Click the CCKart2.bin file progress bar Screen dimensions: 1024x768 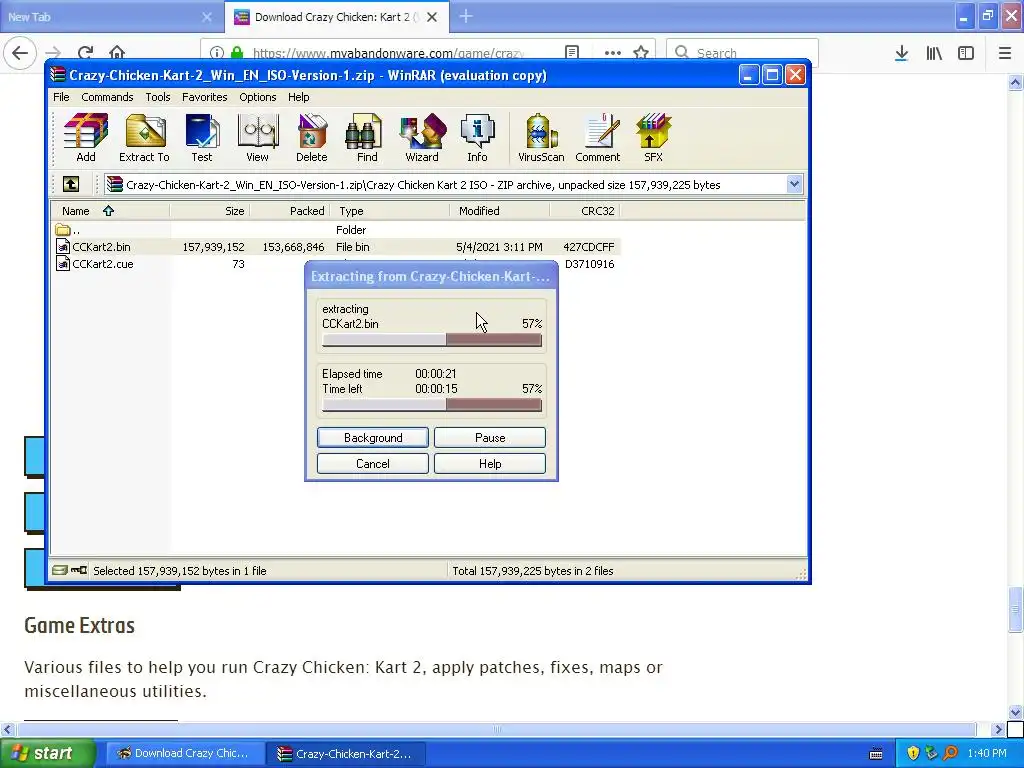tap(432, 340)
